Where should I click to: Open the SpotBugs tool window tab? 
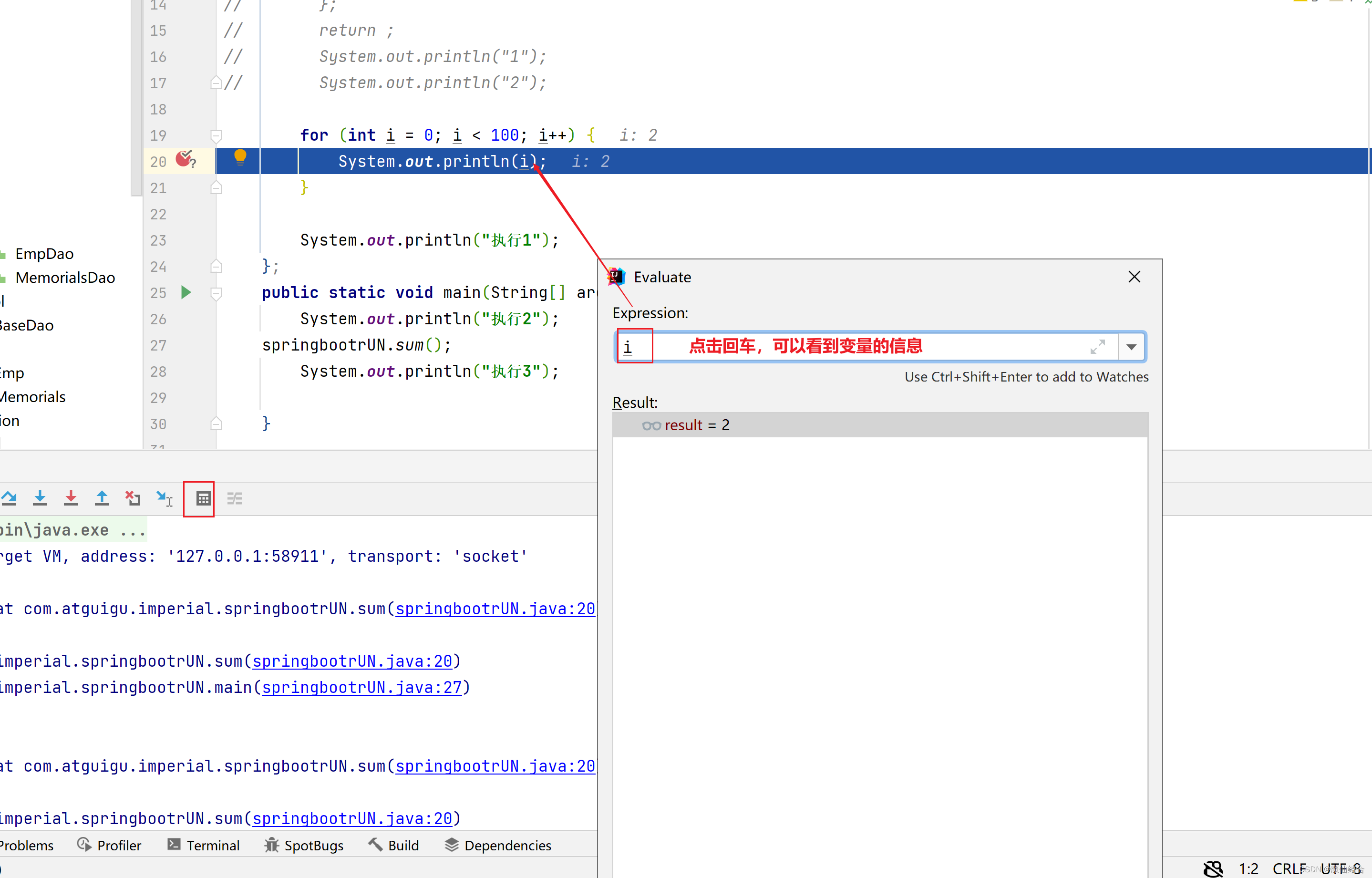[x=304, y=845]
